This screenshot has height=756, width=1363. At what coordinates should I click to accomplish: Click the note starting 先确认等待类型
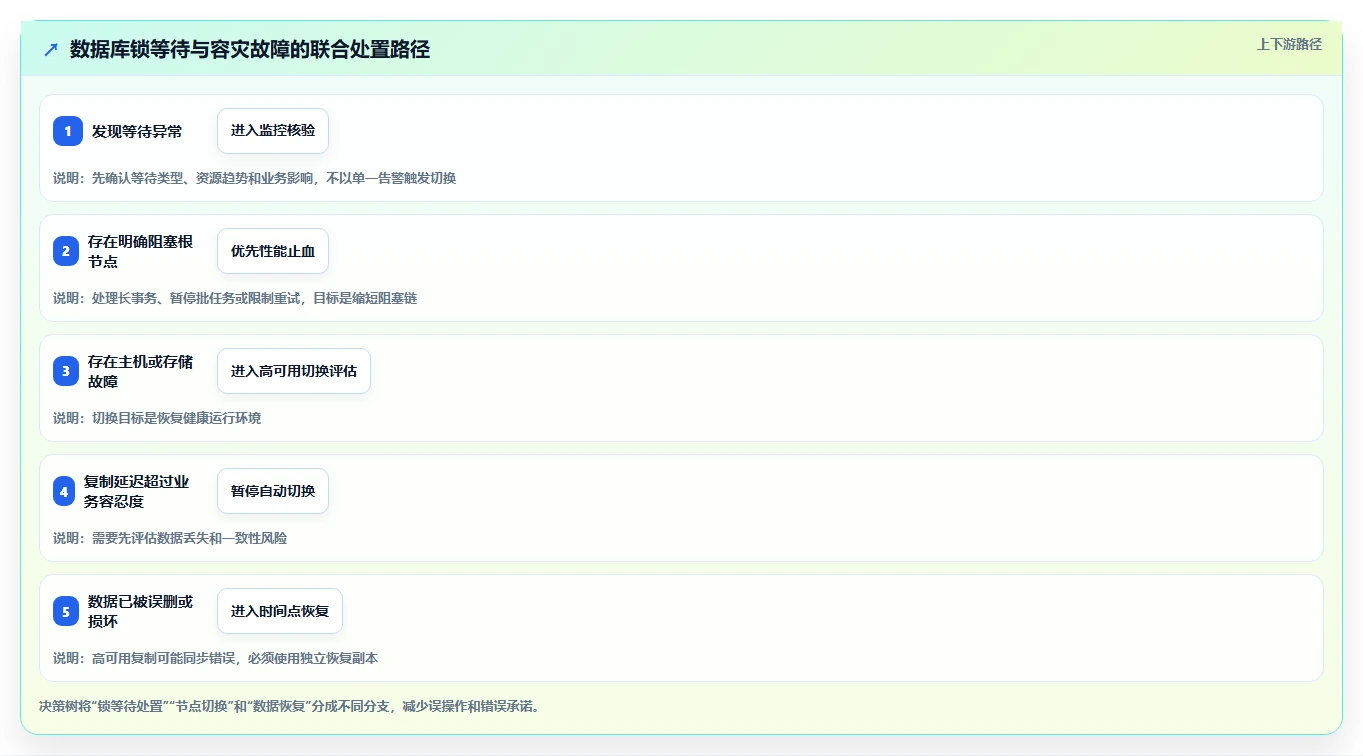coord(255,178)
